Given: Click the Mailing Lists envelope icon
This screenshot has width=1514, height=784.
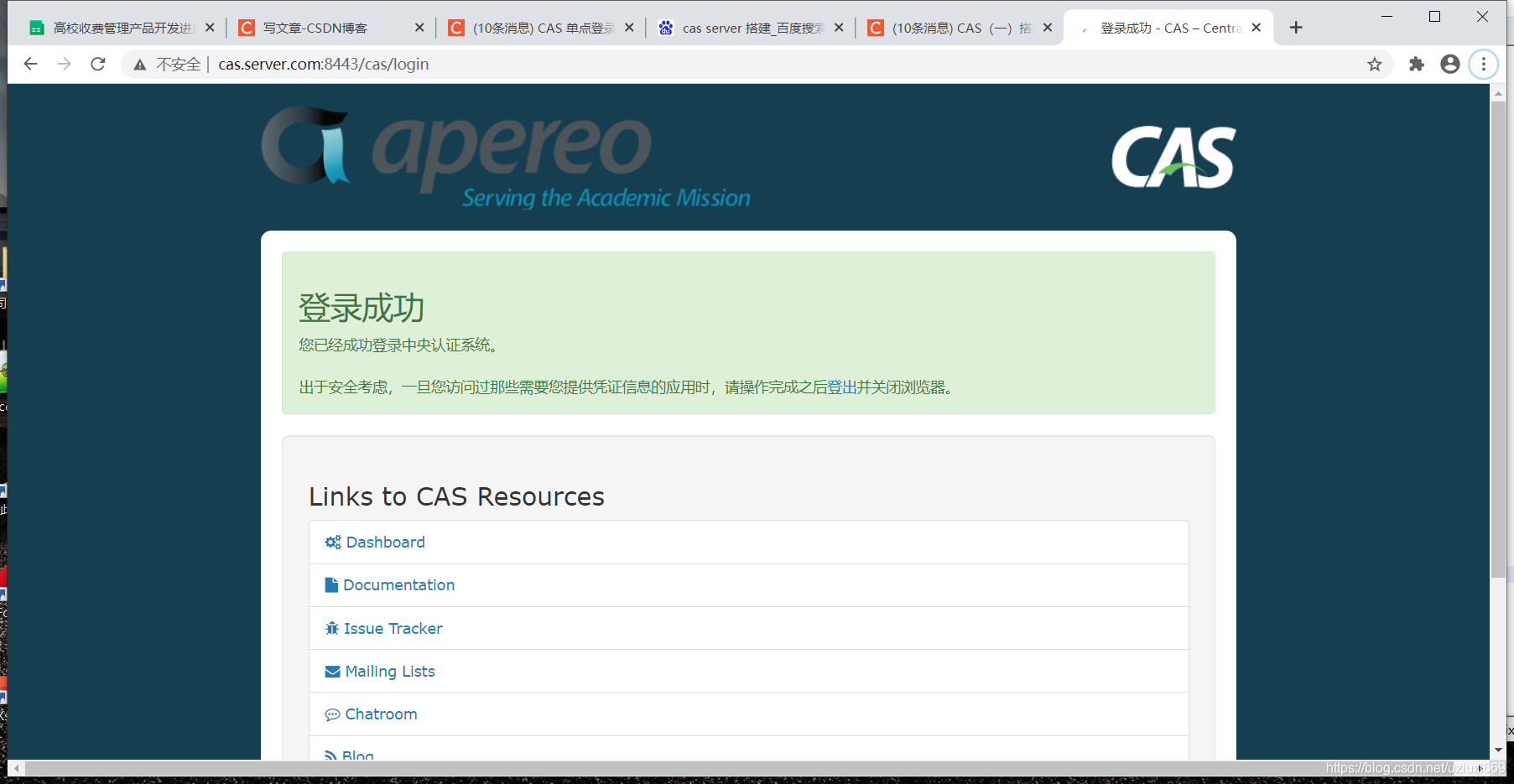Looking at the screenshot, I should tap(332, 672).
